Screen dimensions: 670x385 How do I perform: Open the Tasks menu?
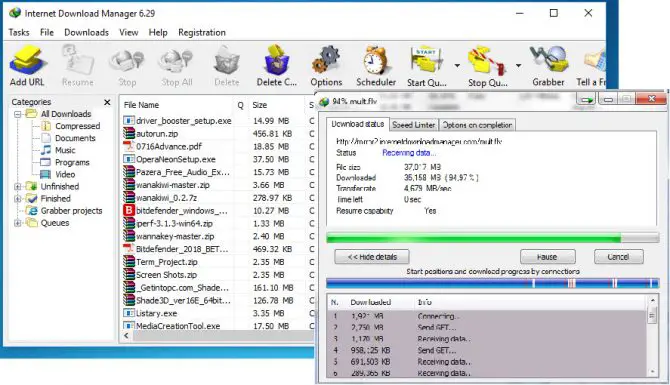tap(19, 32)
